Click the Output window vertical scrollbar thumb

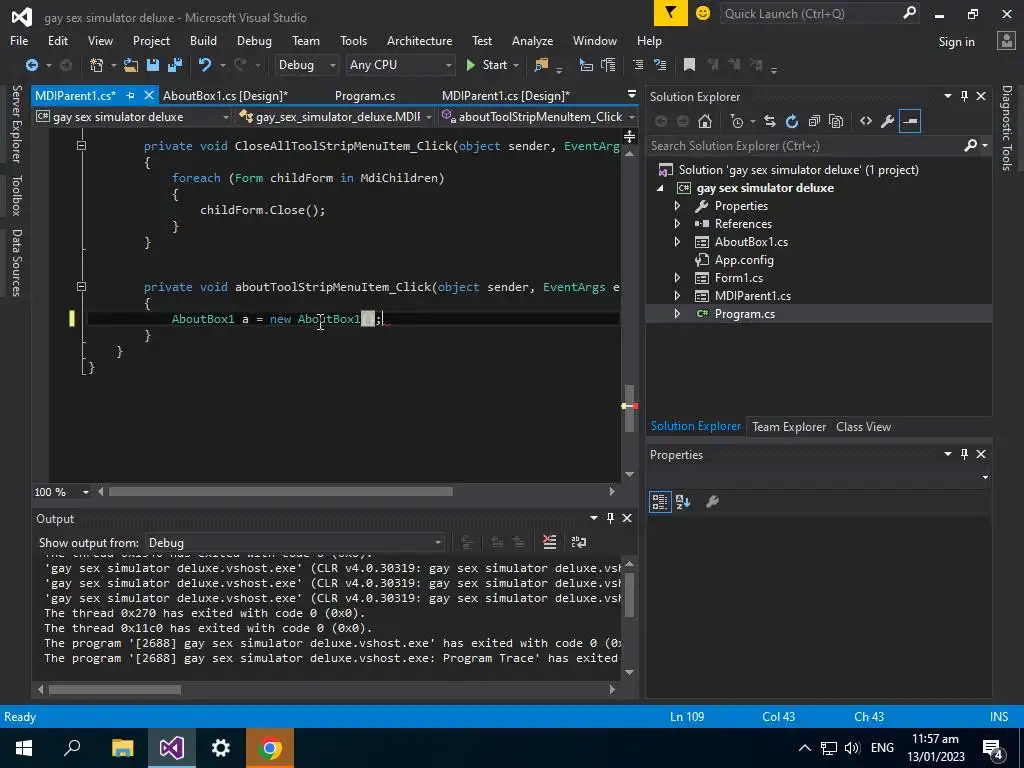[630, 594]
